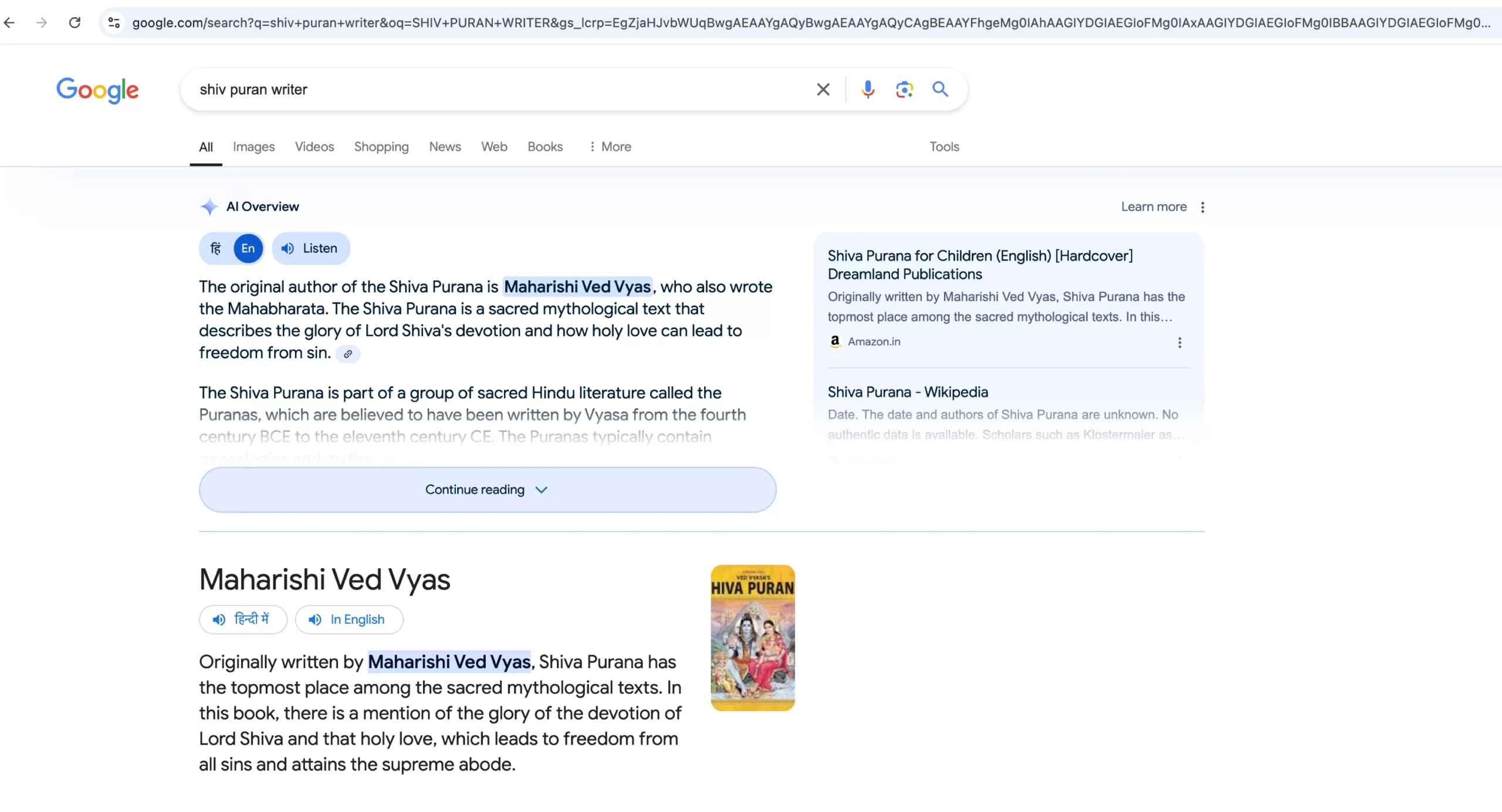Open the More search filters dropdown
The image size is (1502, 812).
coord(610,147)
